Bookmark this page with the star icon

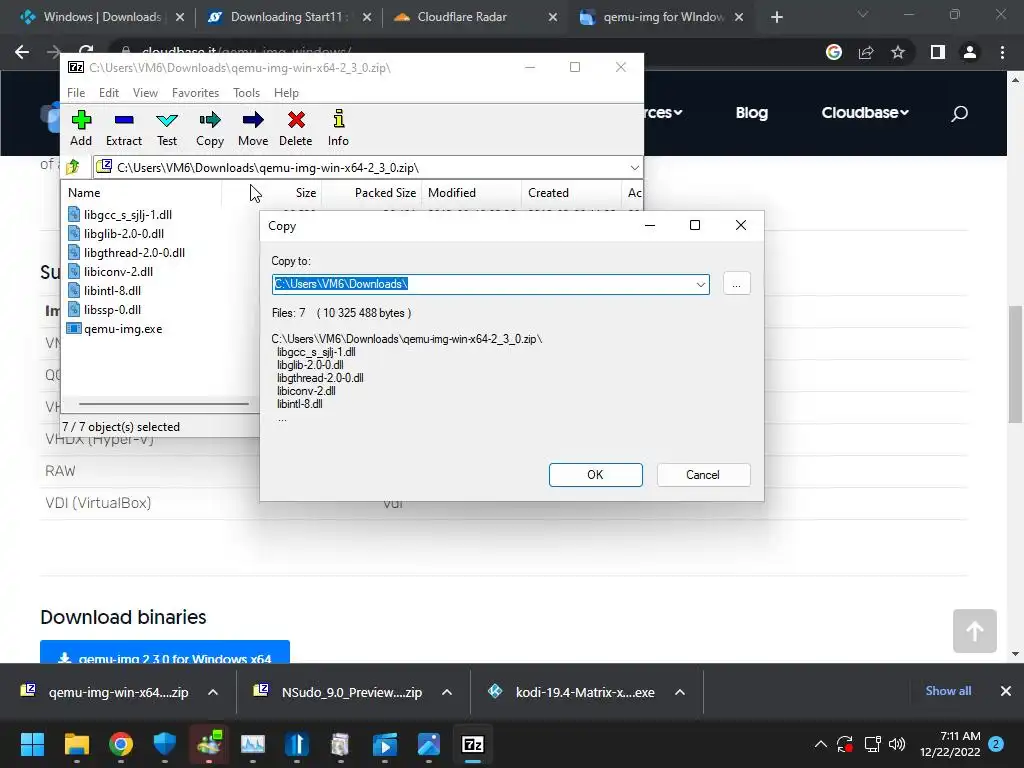click(898, 52)
